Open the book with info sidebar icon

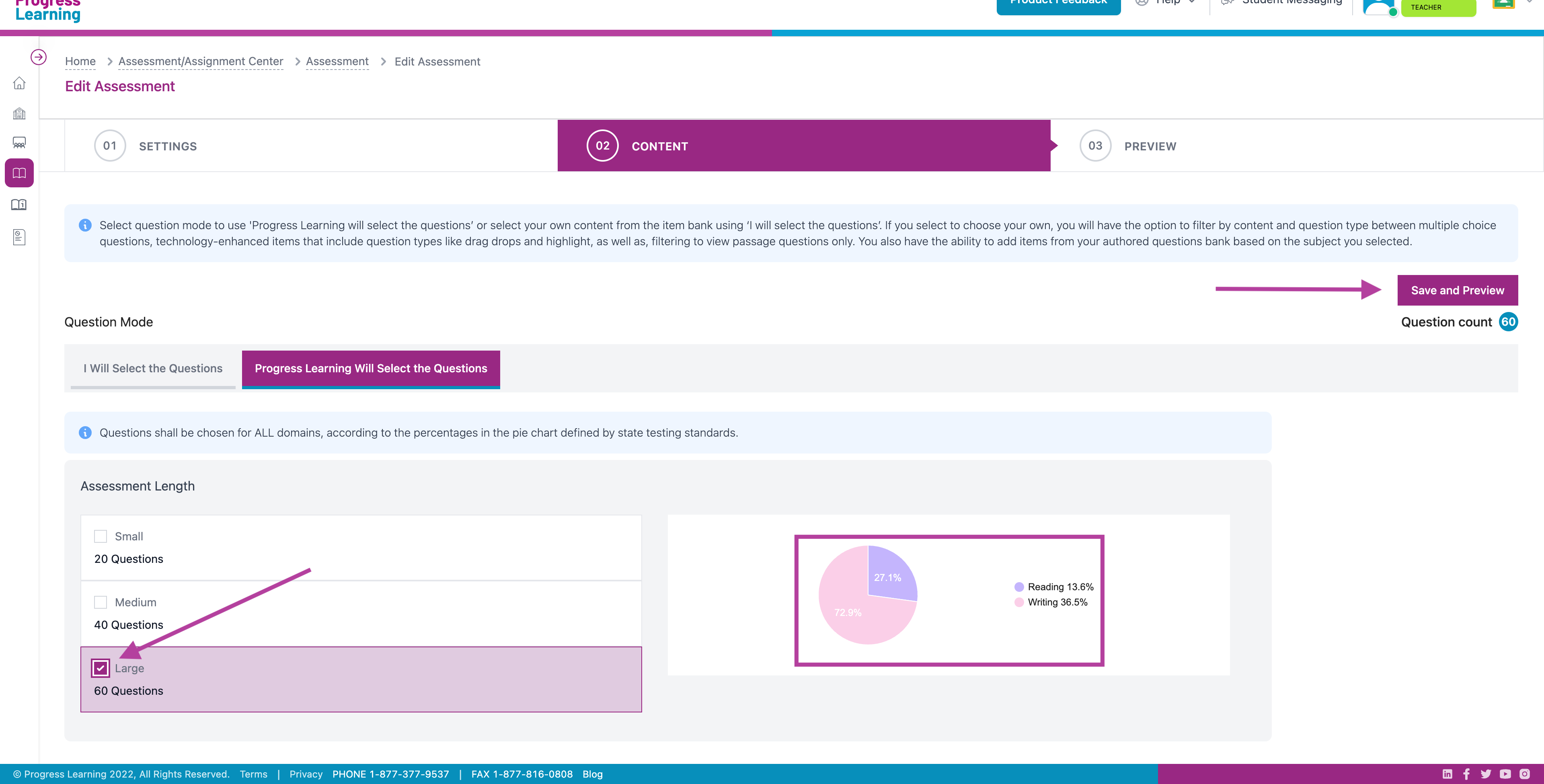pos(19,205)
